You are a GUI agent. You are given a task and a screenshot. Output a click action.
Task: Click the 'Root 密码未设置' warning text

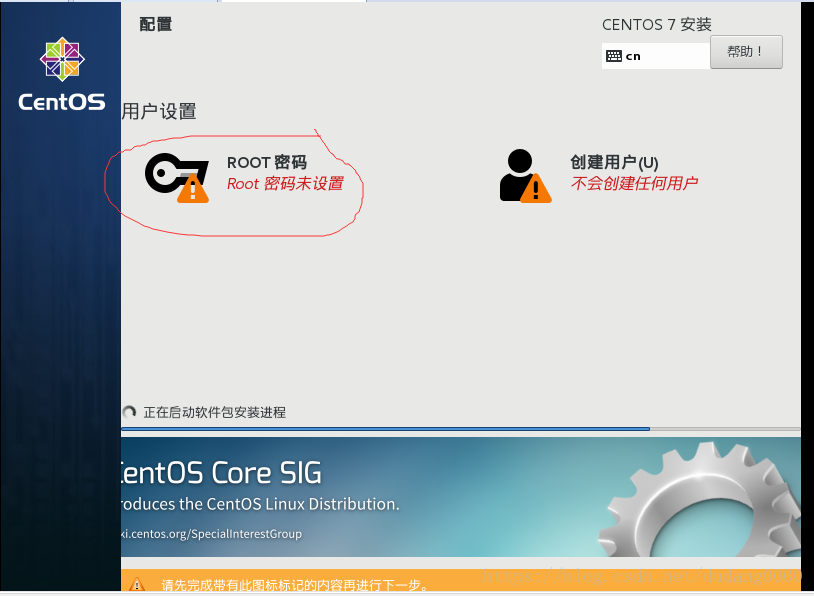coord(285,183)
